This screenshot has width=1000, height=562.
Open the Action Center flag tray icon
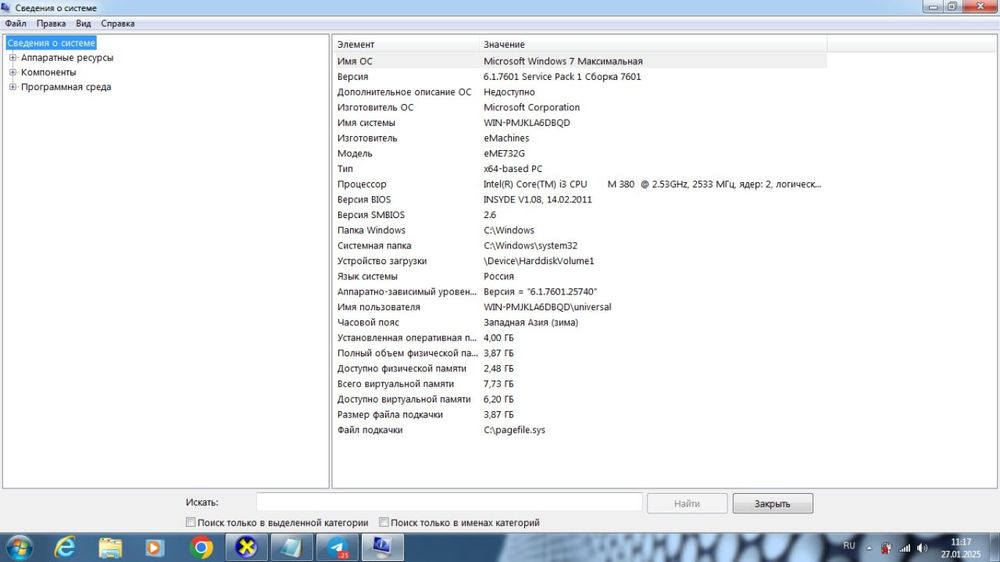[x=886, y=548]
